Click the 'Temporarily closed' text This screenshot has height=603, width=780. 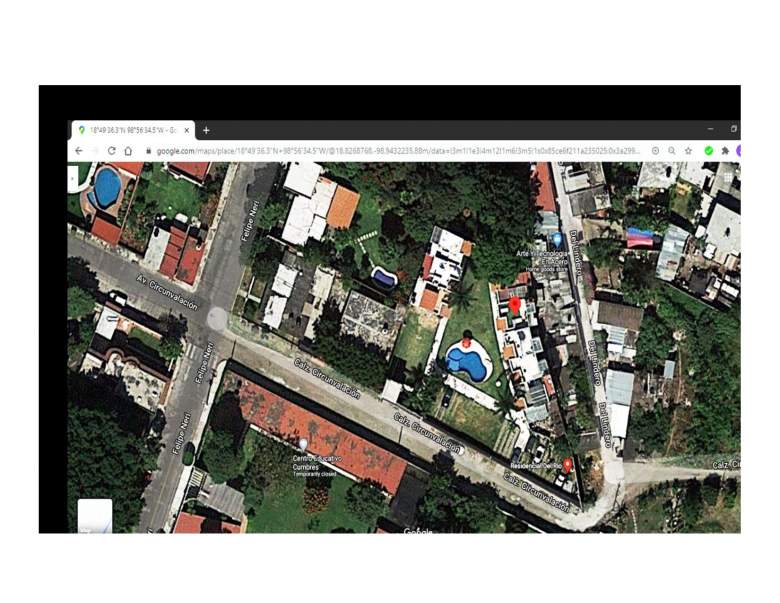[314, 475]
